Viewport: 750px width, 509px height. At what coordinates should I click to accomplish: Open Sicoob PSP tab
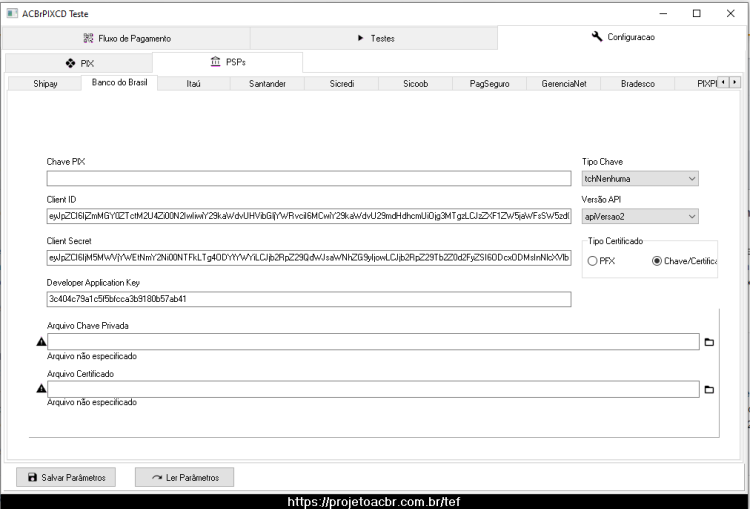415,84
